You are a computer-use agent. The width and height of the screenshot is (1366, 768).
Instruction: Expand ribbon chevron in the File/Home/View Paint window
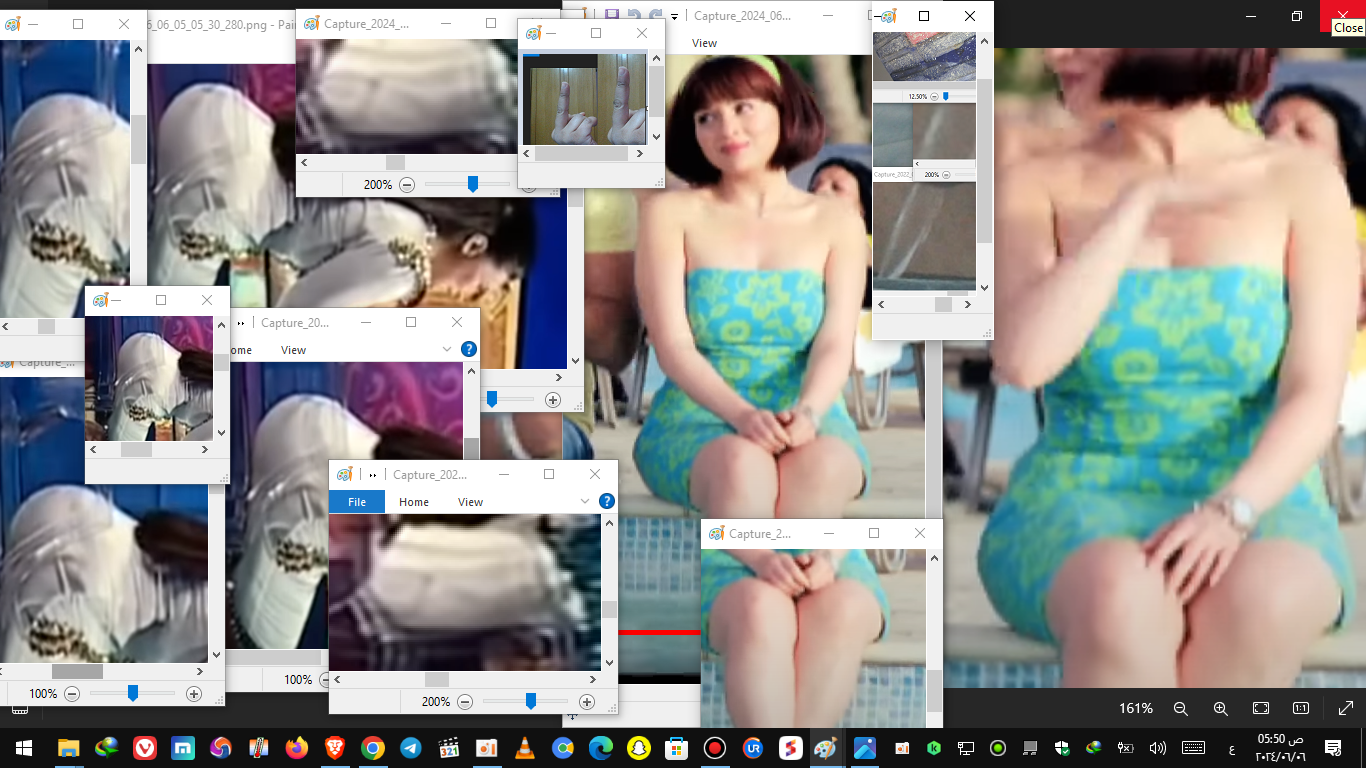pos(585,501)
